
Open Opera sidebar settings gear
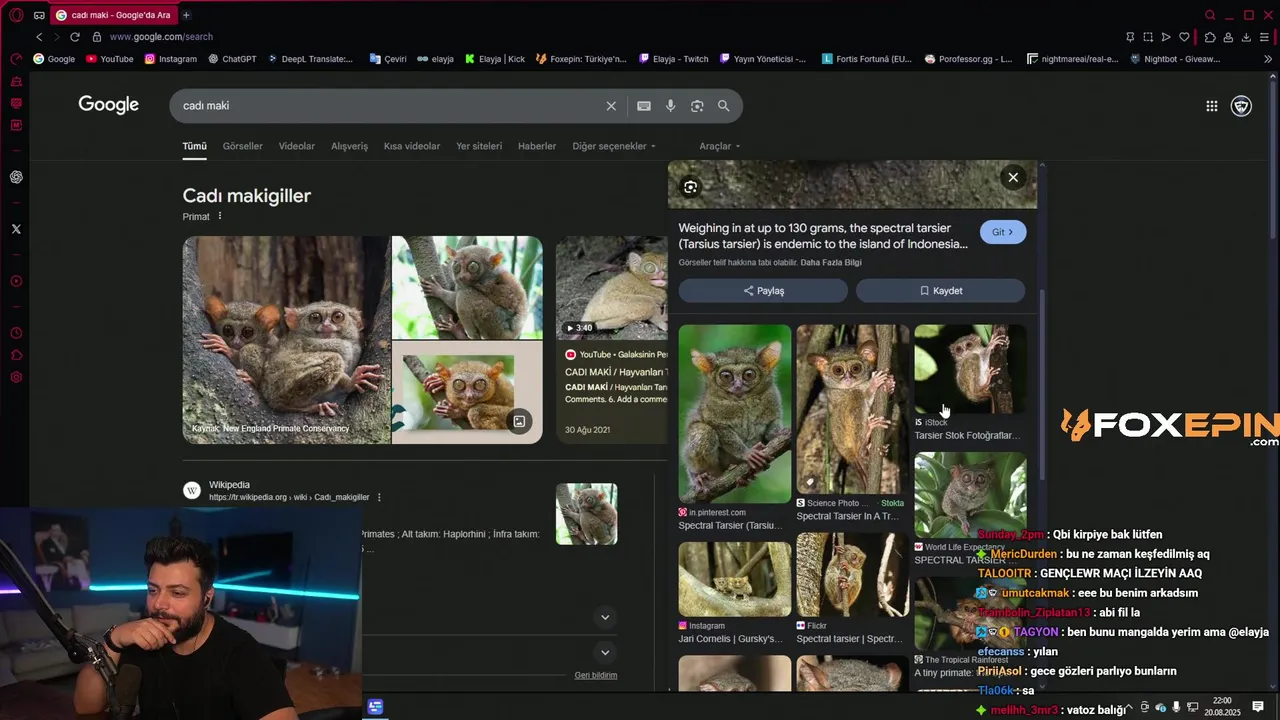pos(16,377)
